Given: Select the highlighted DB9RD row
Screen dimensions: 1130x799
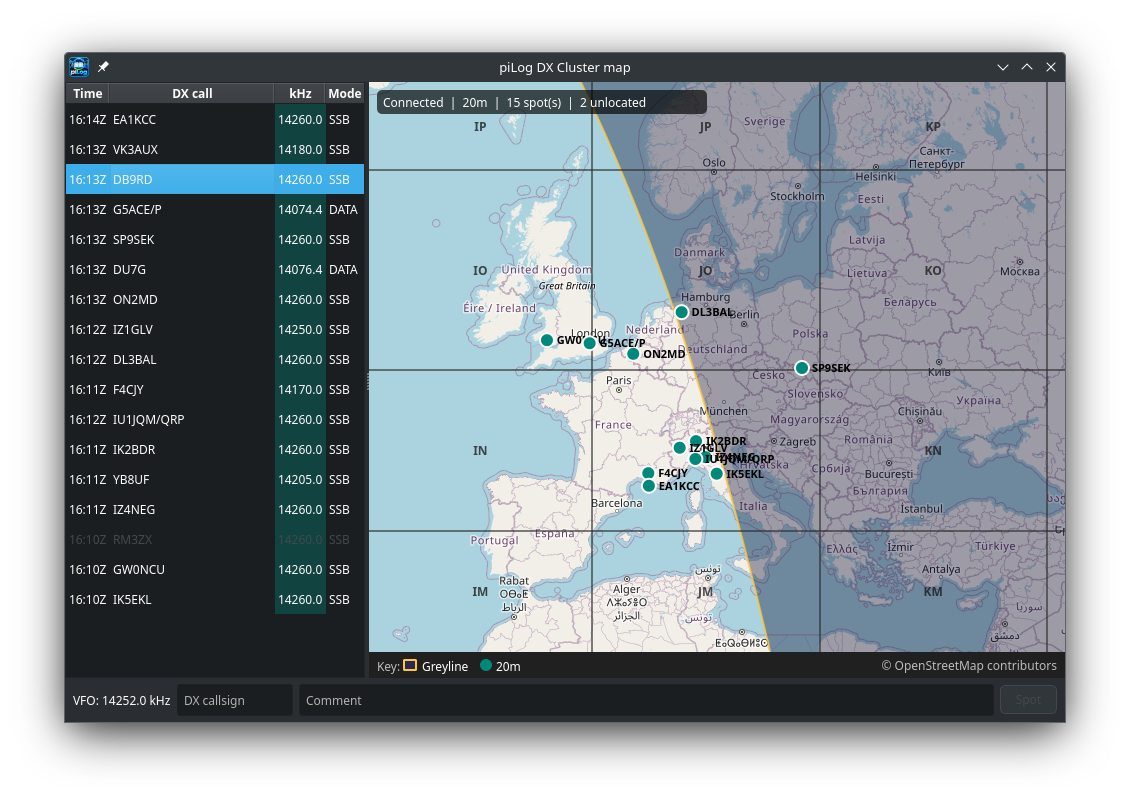Looking at the screenshot, I should (x=215, y=179).
